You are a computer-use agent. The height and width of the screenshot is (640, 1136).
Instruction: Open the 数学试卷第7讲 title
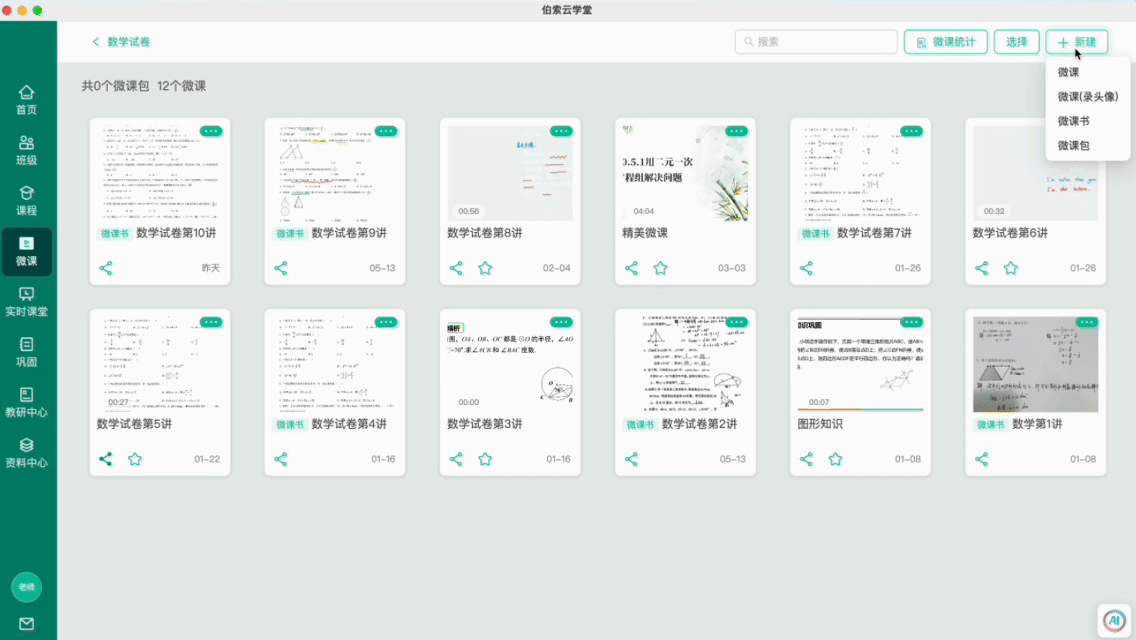tap(874, 233)
